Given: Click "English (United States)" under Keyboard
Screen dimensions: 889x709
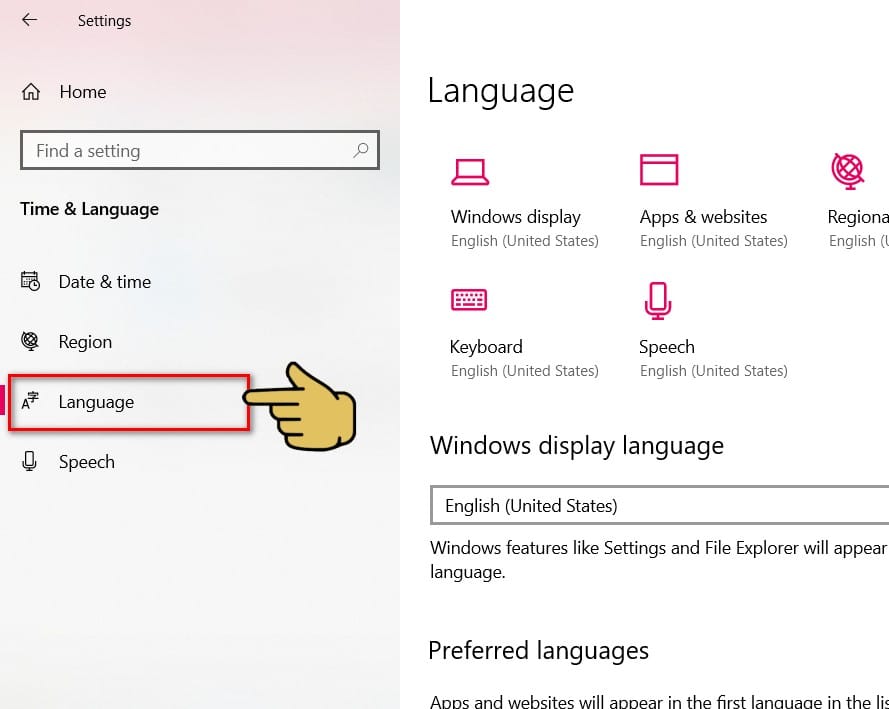Looking at the screenshot, I should 525,371.
